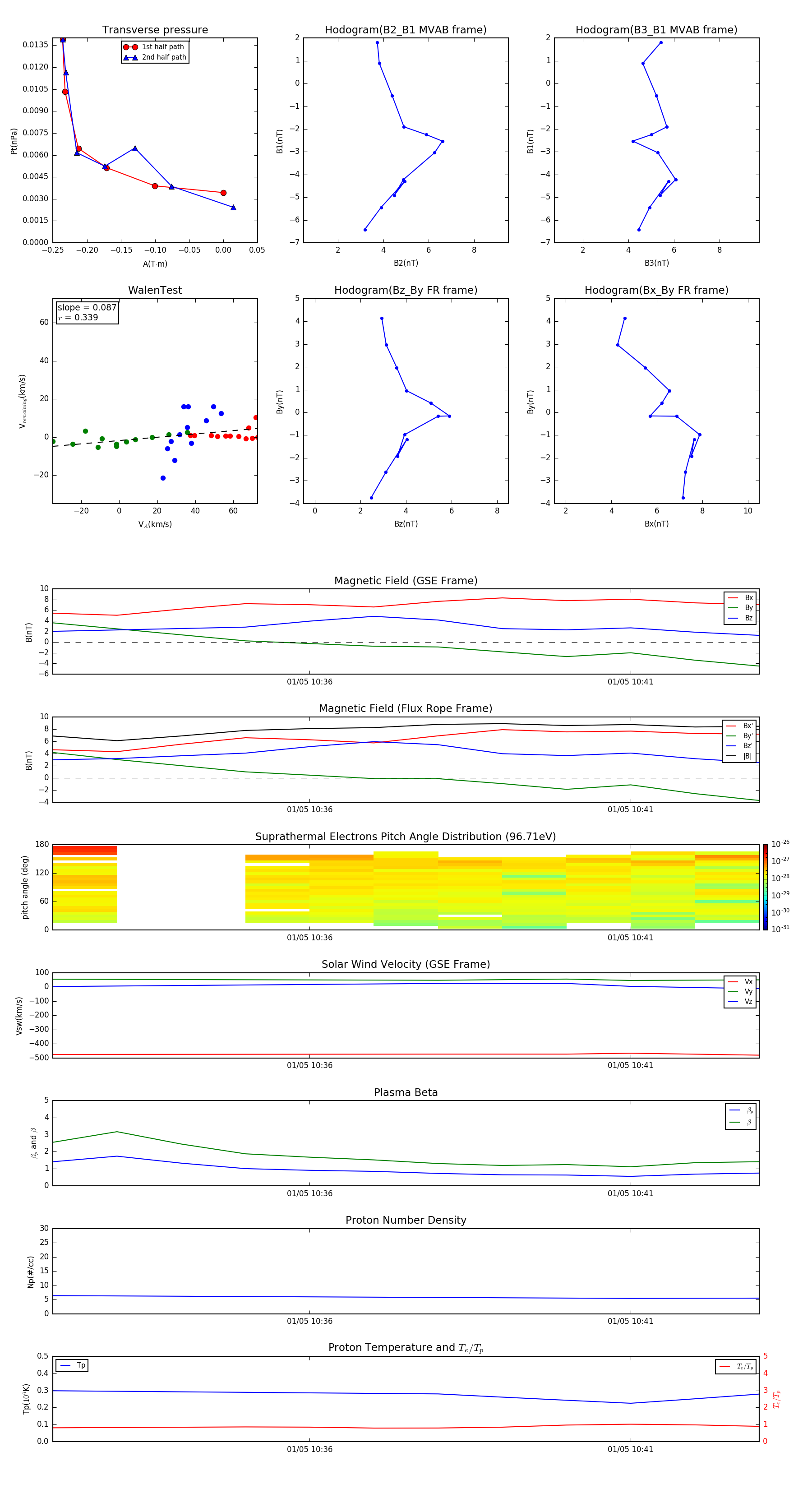Screen dimensions: 812x1489
Task: Select the βp entry in Plasma Beta legend
Action: pyautogui.click(x=741, y=1110)
